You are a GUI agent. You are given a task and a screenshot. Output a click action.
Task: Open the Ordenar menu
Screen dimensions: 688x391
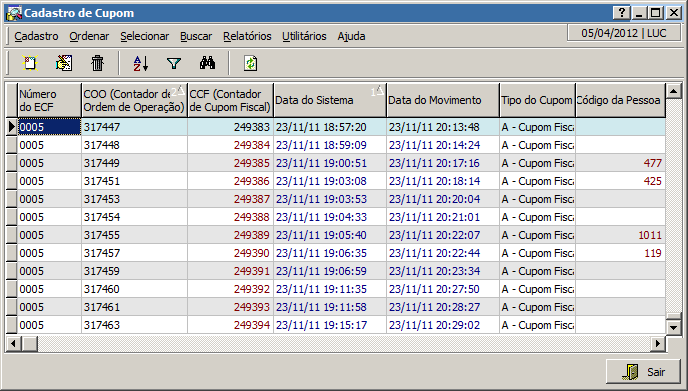(x=89, y=36)
